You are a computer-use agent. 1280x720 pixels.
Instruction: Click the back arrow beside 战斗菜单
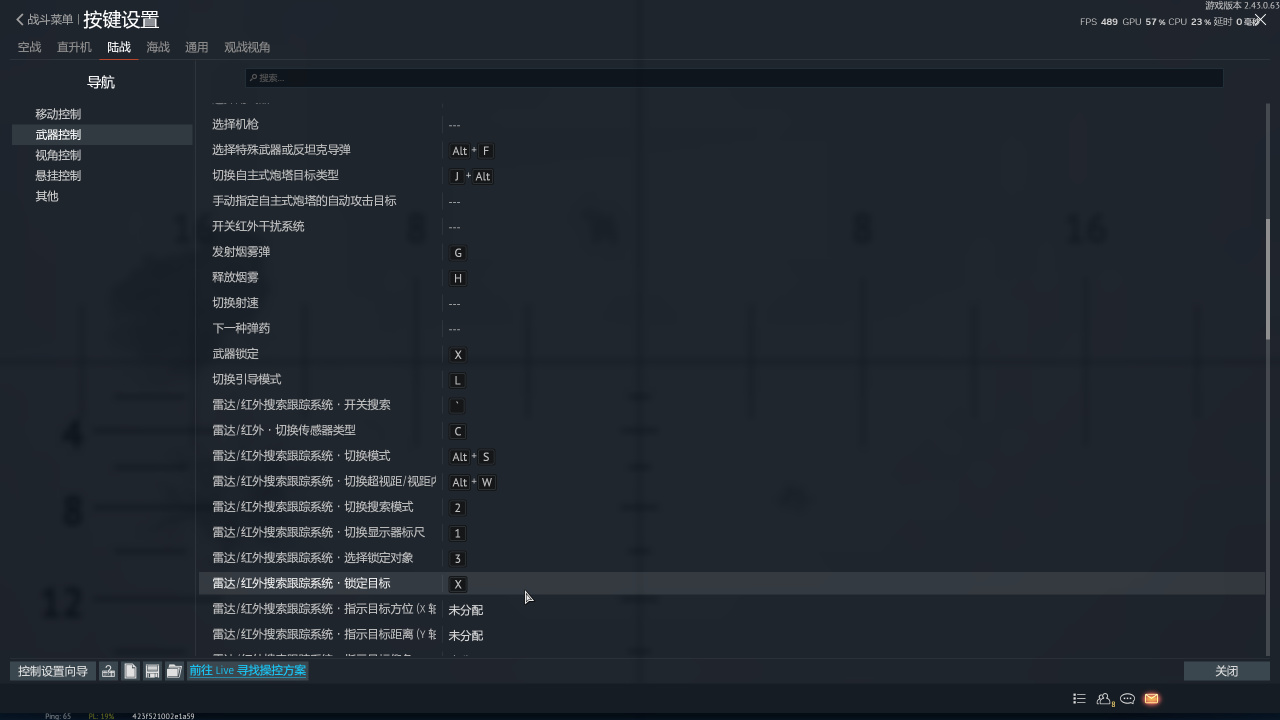point(19,20)
